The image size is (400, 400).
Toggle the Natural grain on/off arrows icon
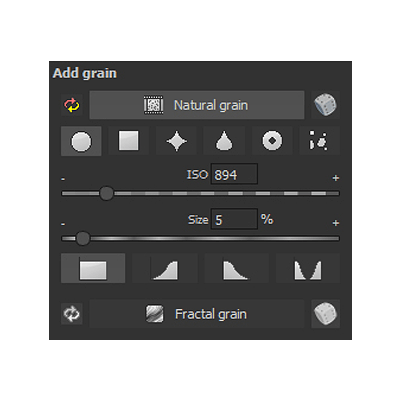pos(72,105)
